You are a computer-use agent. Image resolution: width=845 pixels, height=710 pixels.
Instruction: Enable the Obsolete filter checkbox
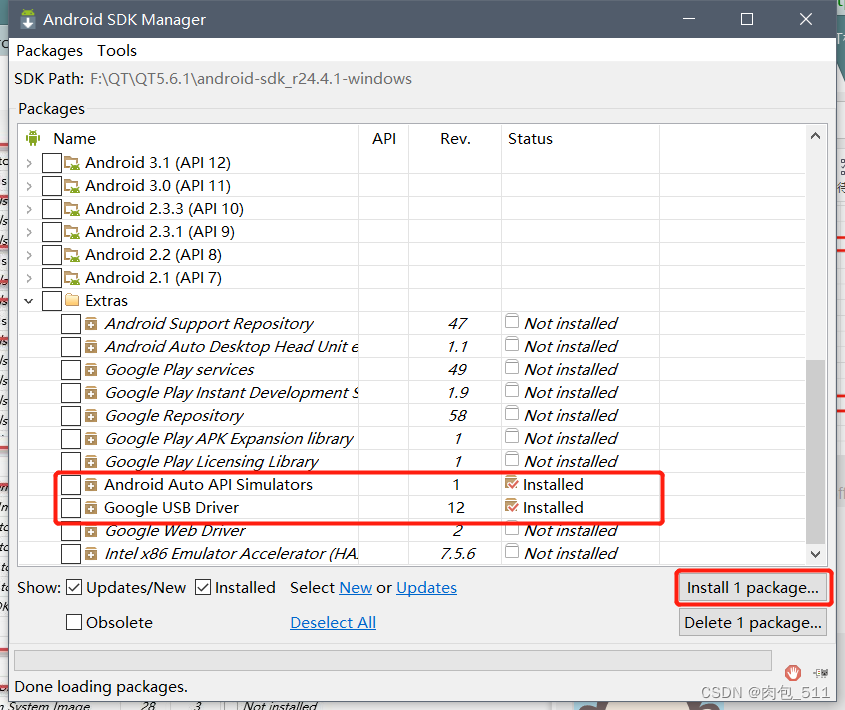pyautogui.click(x=74, y=622)
